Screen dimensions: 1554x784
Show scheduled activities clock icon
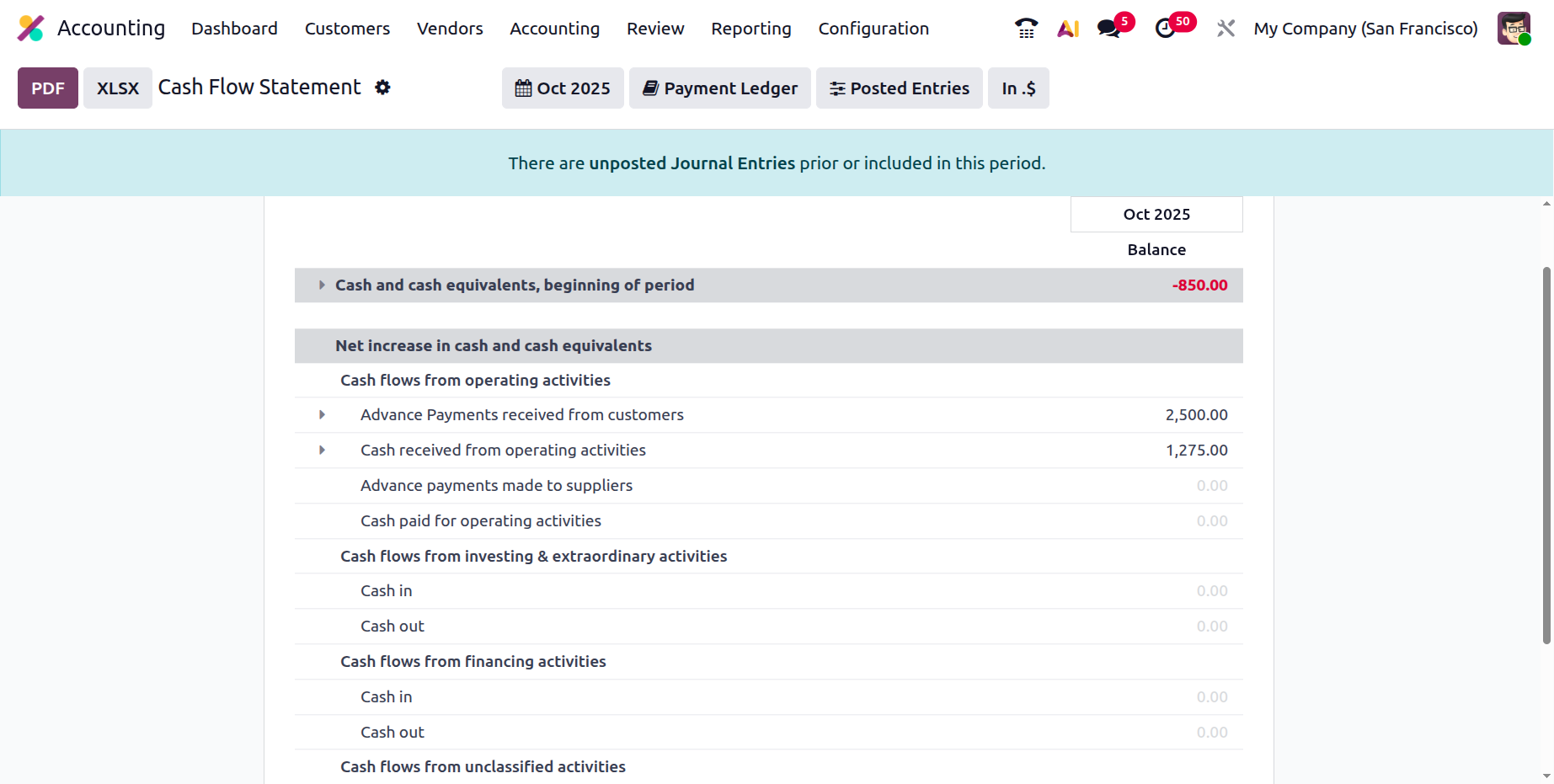1165,29
